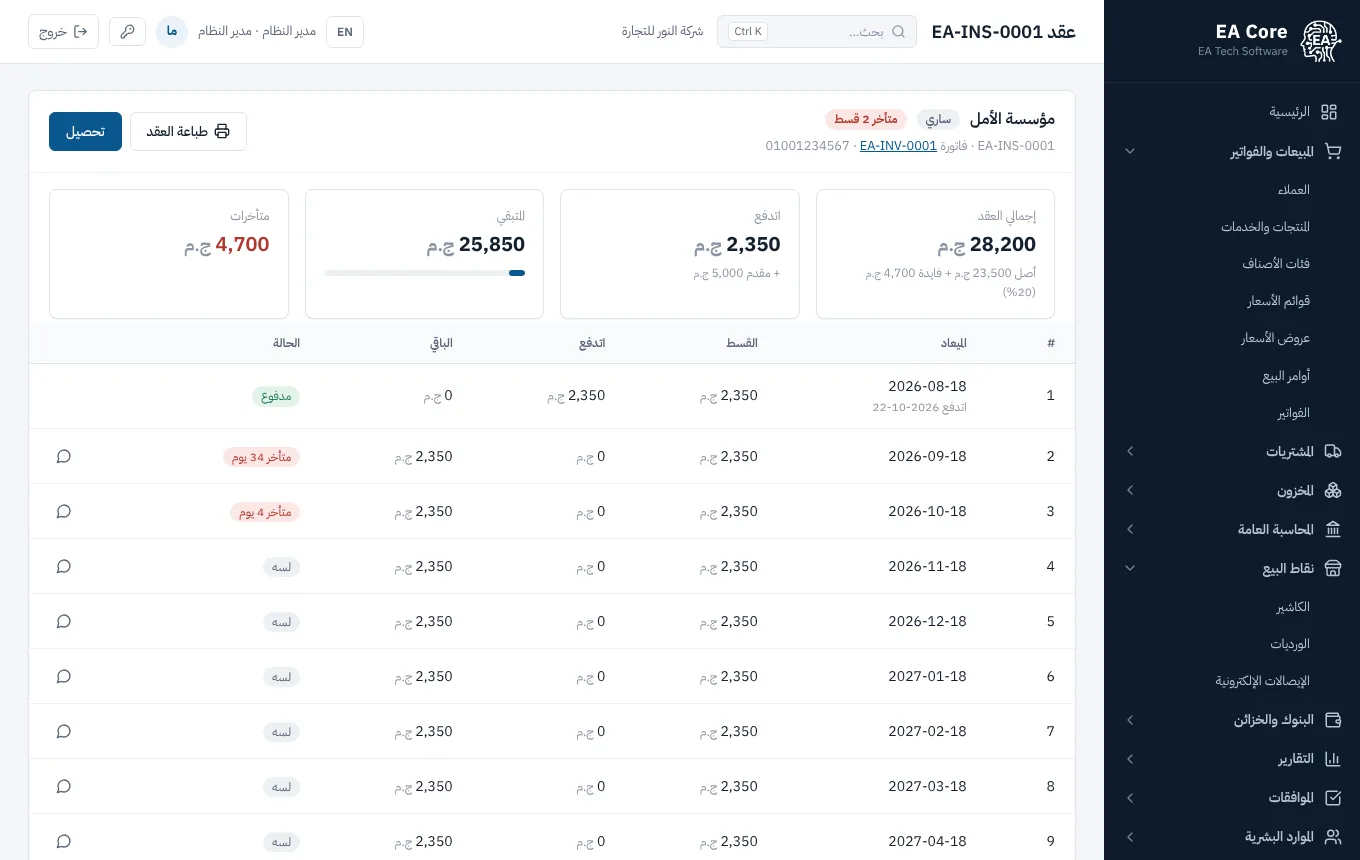Open comment icon for row 2026-12-18
Screen dimensions: 1360x860
(64, 621)
